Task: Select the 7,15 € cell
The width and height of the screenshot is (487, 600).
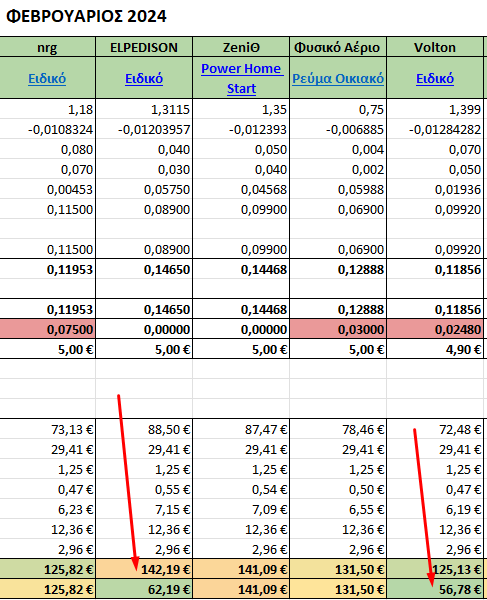Action: click(x=144, y=509)
